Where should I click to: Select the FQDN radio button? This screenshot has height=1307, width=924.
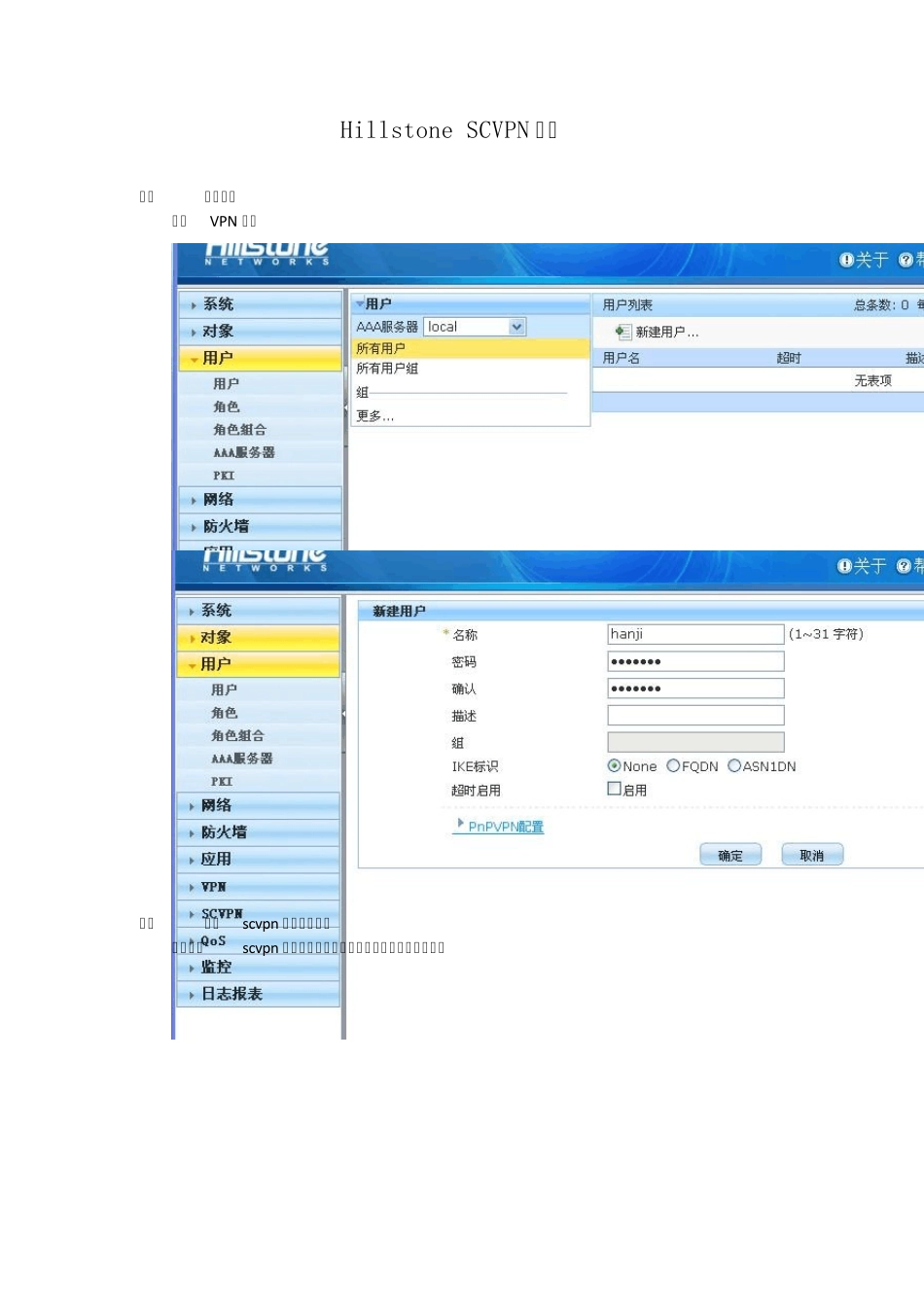[673, 766]
